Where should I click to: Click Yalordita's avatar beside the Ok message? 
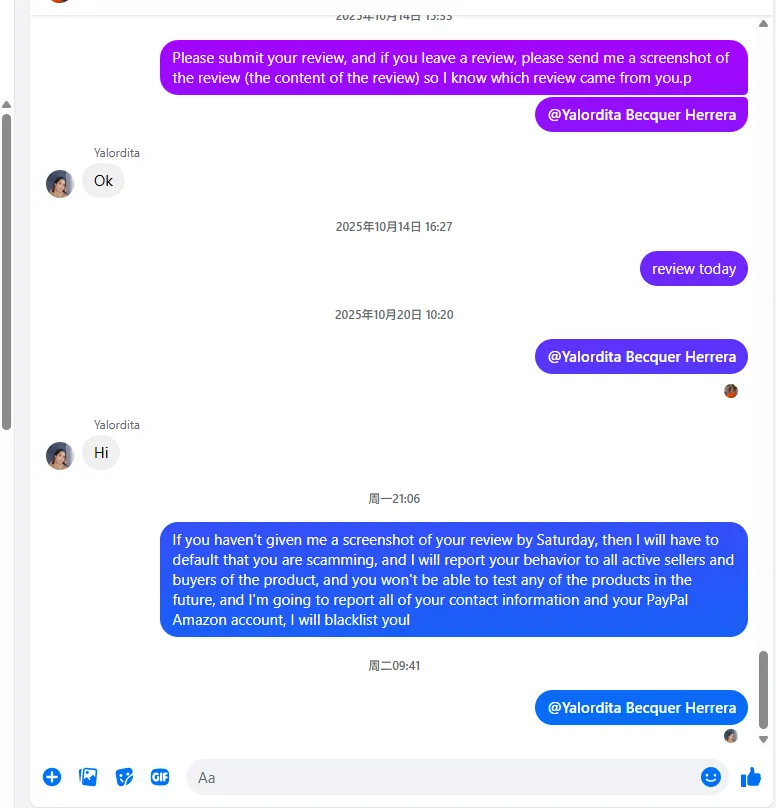click(x=60, y=184)
